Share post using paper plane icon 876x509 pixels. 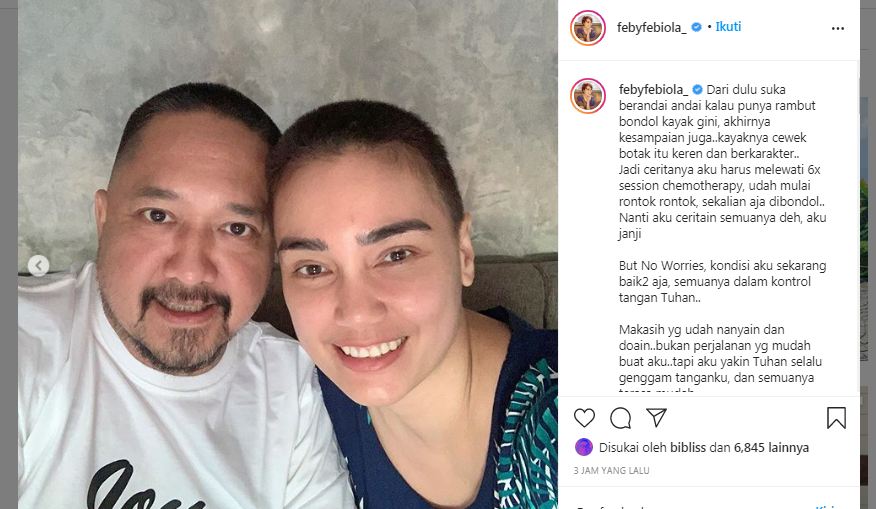click(656, 417)
